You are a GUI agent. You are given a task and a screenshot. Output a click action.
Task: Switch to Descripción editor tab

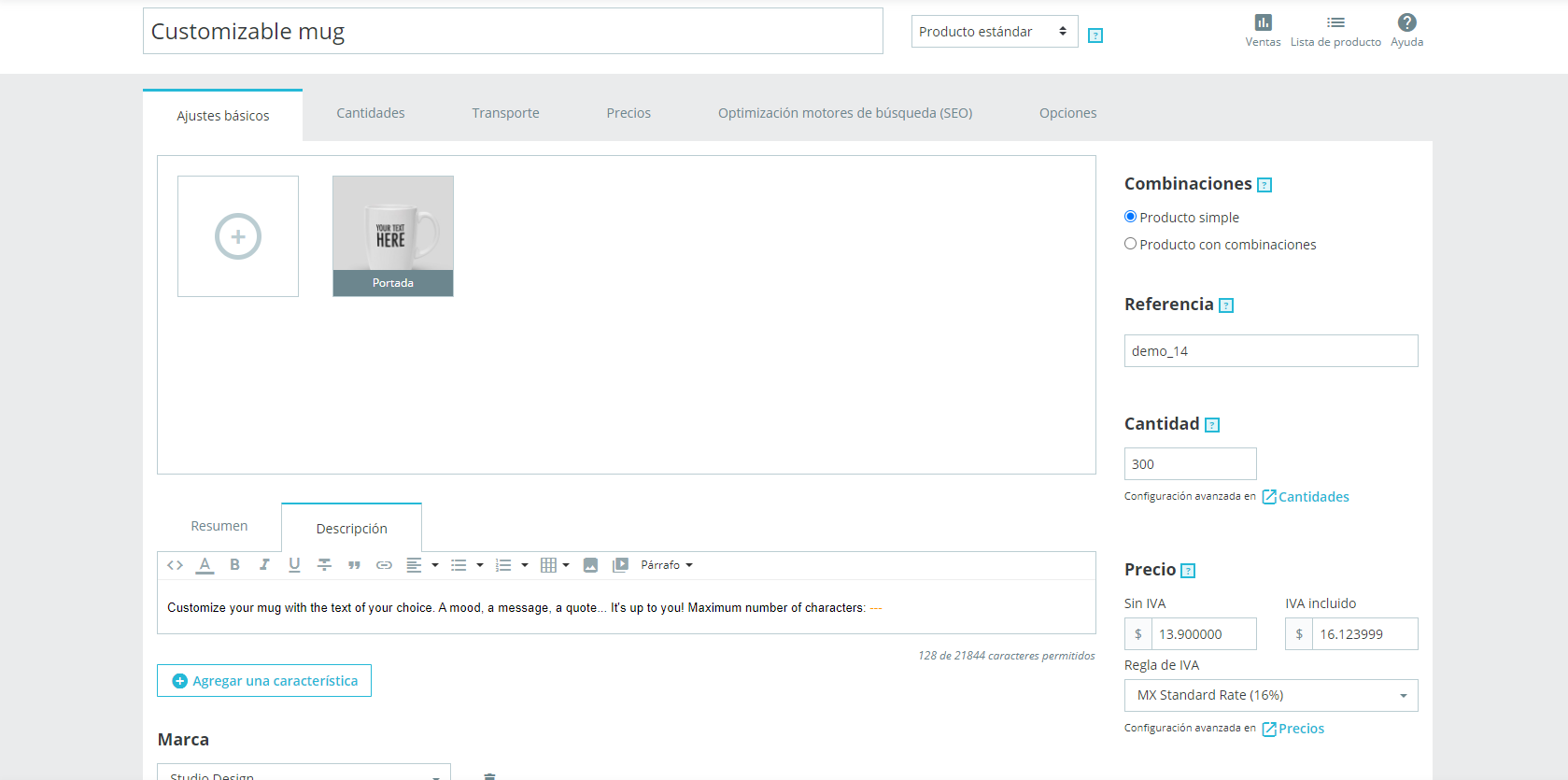[x=351, y=529]
